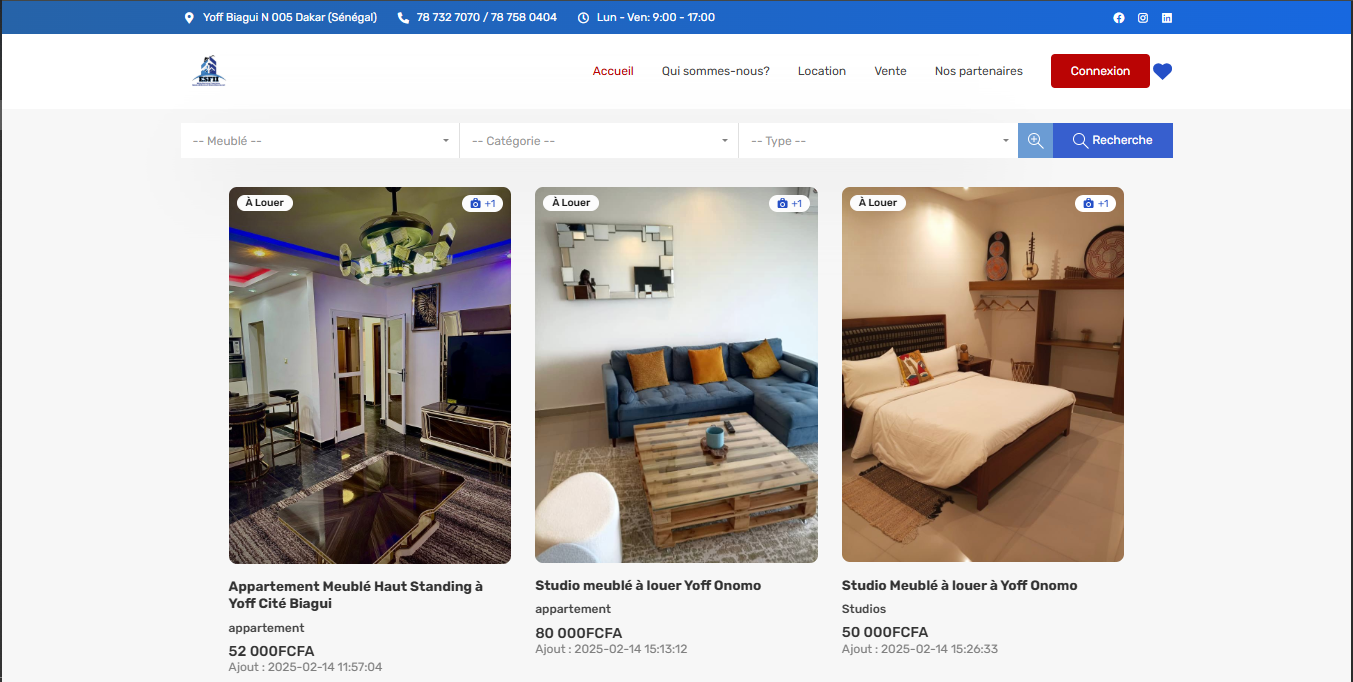Click the Studios category label
The height and width of the screenshot is (682, 1353).
[x=864, y=609]
